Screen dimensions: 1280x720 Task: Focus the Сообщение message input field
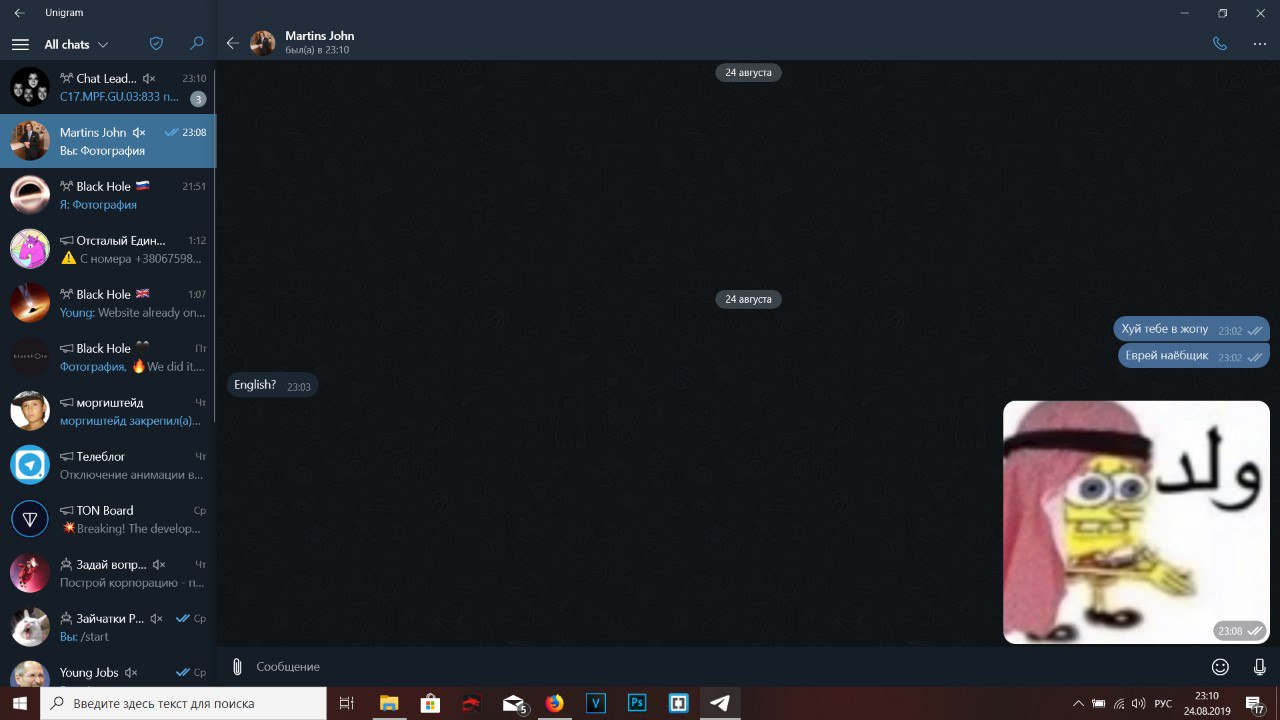726,666
